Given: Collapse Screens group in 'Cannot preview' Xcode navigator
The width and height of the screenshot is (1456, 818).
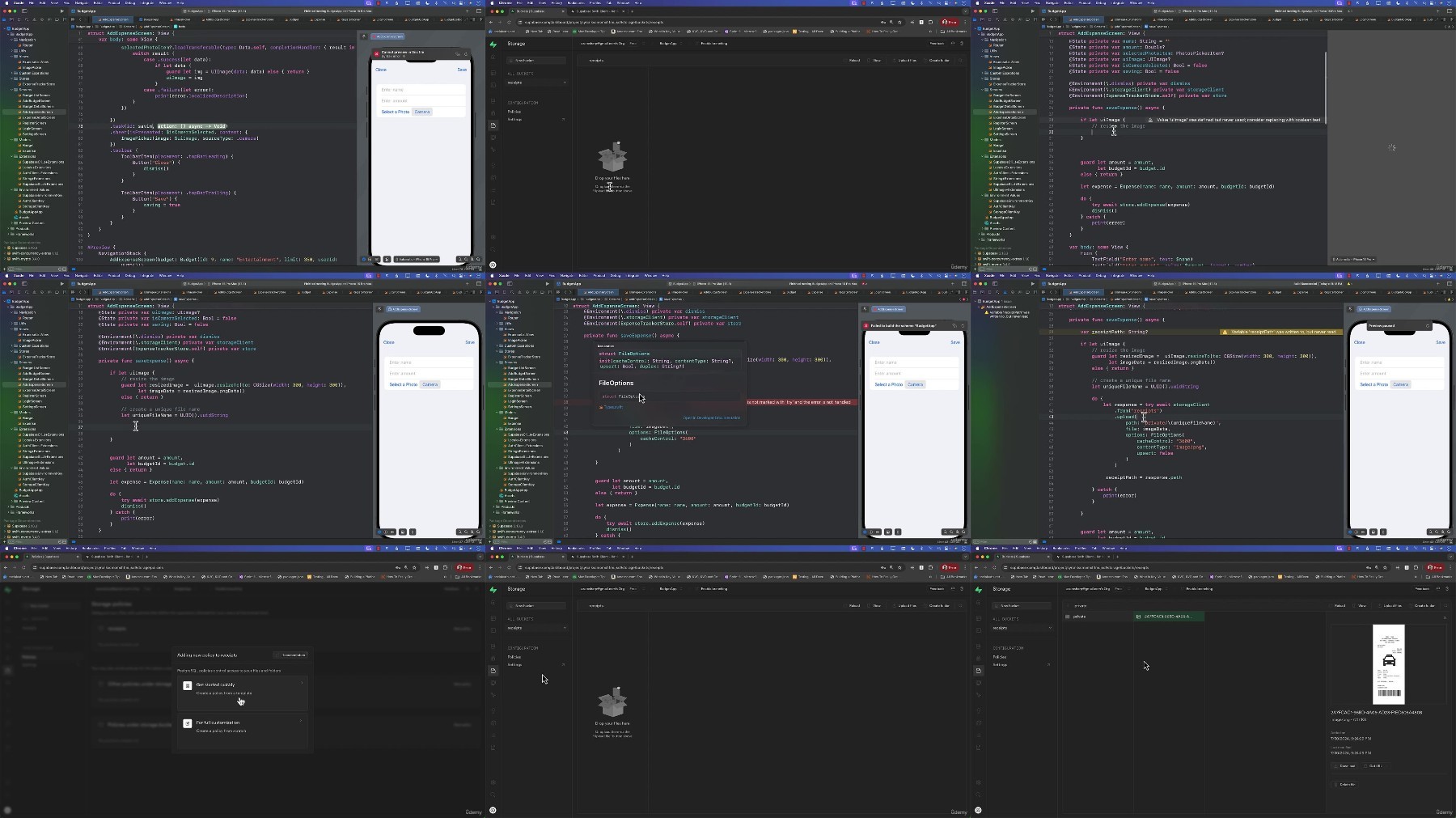Looking at the screenshot, I should [12, 90].
